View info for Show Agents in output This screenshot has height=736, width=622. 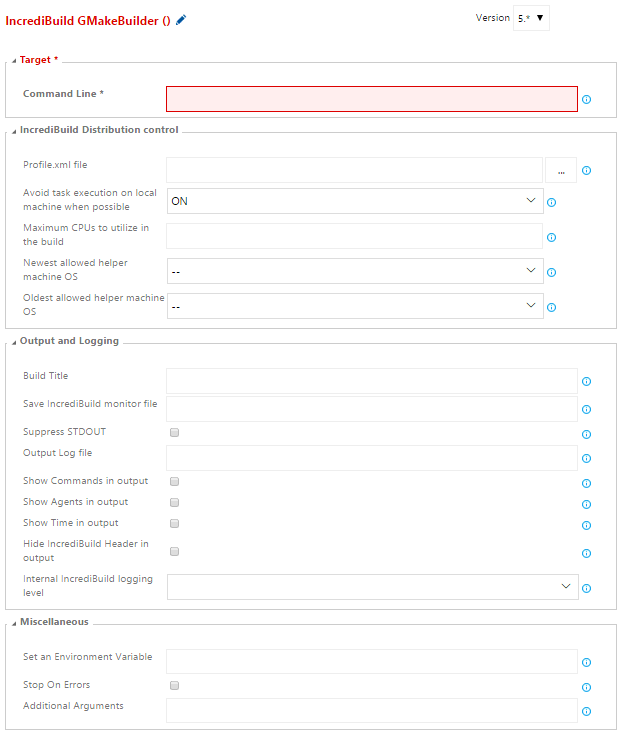tap(586, 504)
